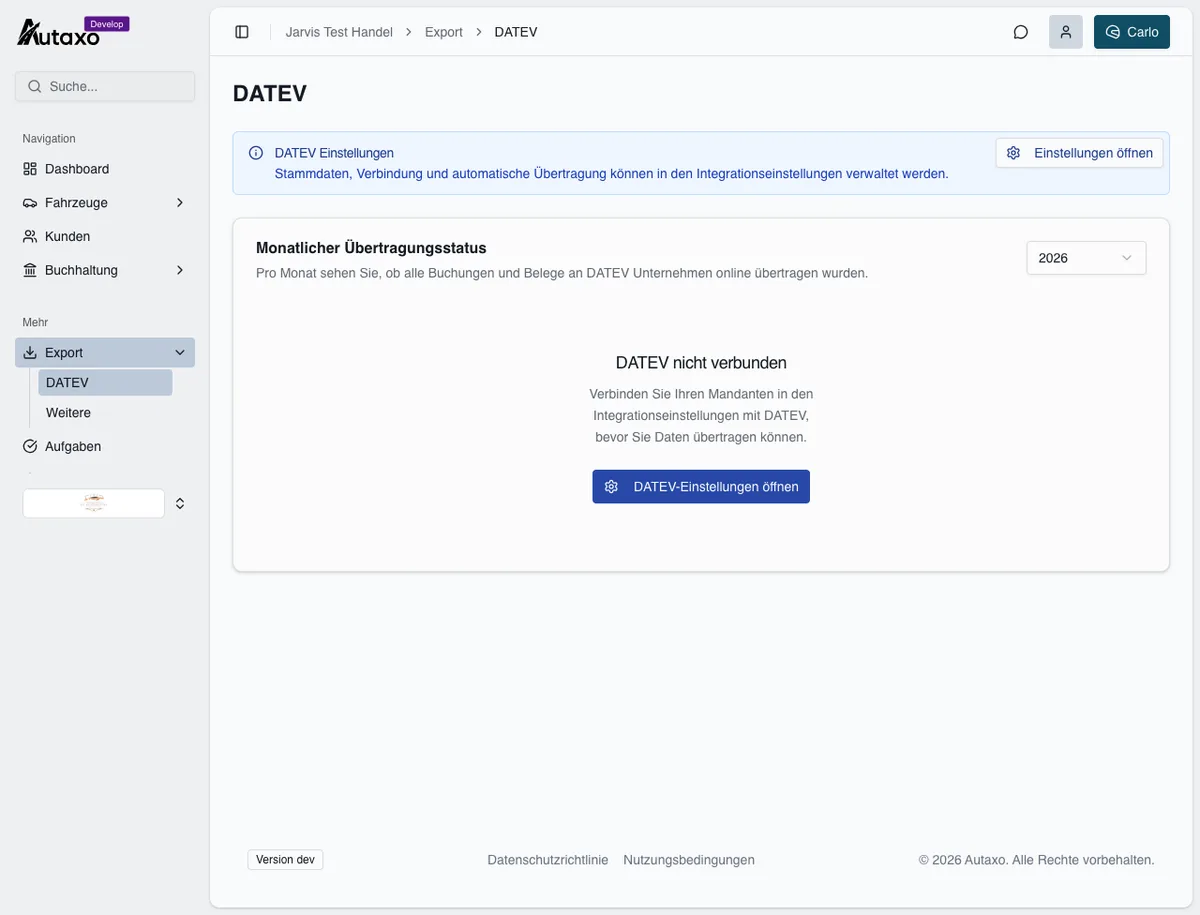Click the info icon in banner
The width and height of the screenshot is (1200, 915).
[x=256, y=153]
